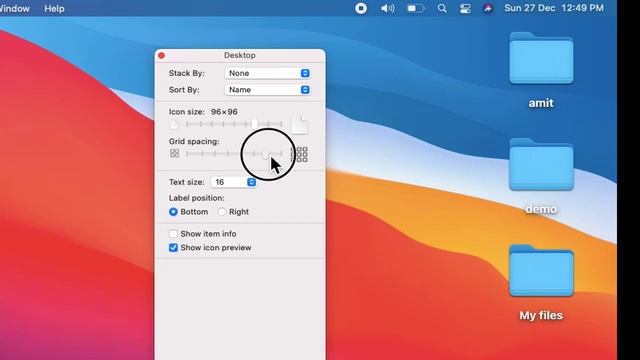This screenshot has height=360, width=640.
Task: Click the small icon size glyph
Action: (174, 124)
